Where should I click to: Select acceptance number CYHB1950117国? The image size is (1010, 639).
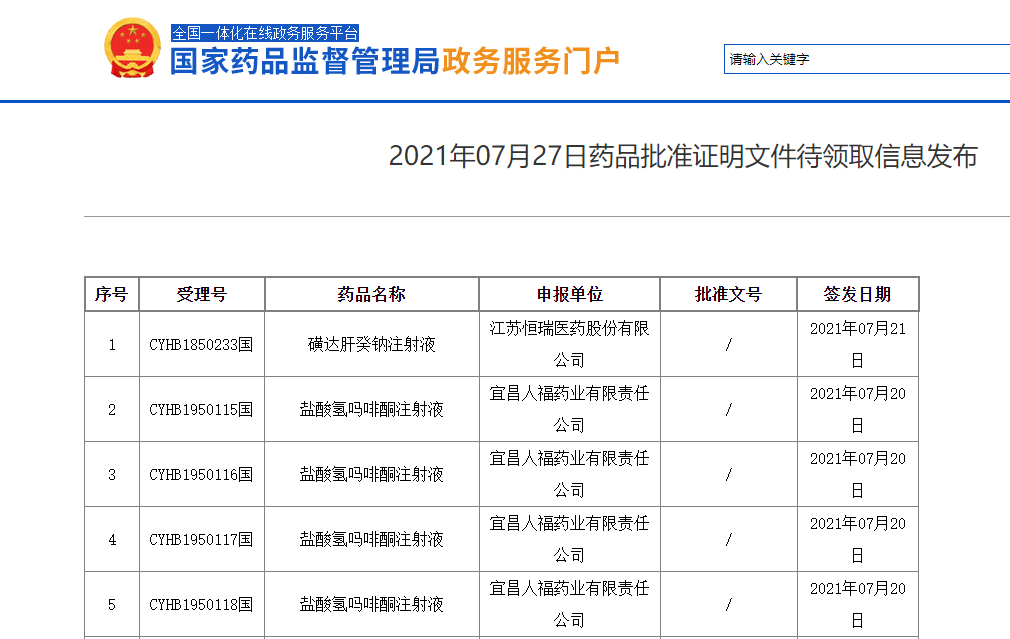tap(201, 540)
